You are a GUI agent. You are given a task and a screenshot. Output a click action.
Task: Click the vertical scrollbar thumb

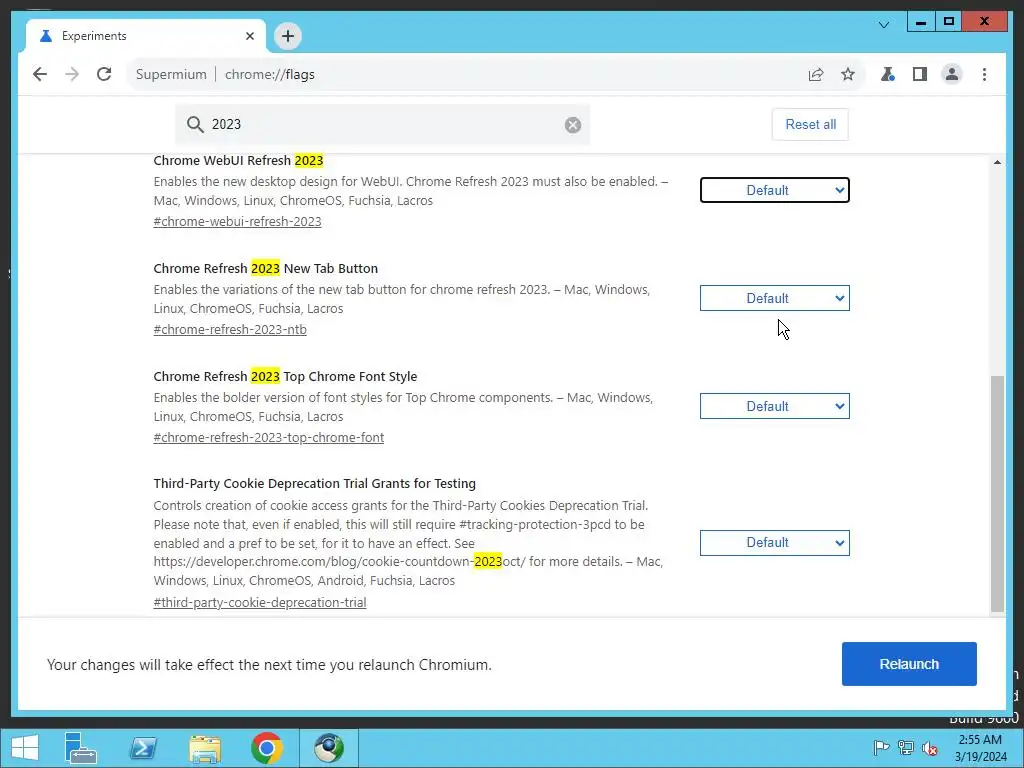997,494
